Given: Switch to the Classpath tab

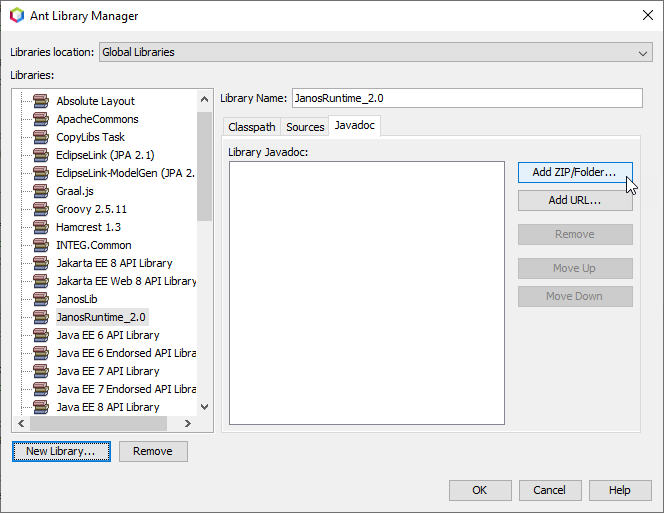Looking at the screenshot, I should pyautogui.click(x=252, y=127).
